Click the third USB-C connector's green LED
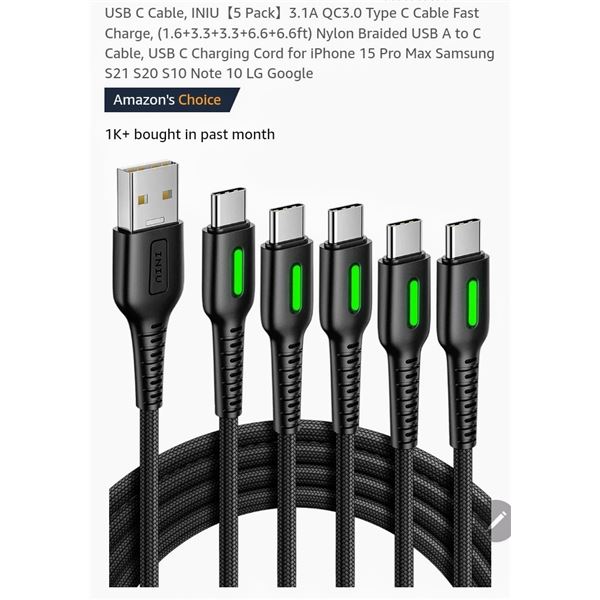The image size is (600, 600). [355, 289]
